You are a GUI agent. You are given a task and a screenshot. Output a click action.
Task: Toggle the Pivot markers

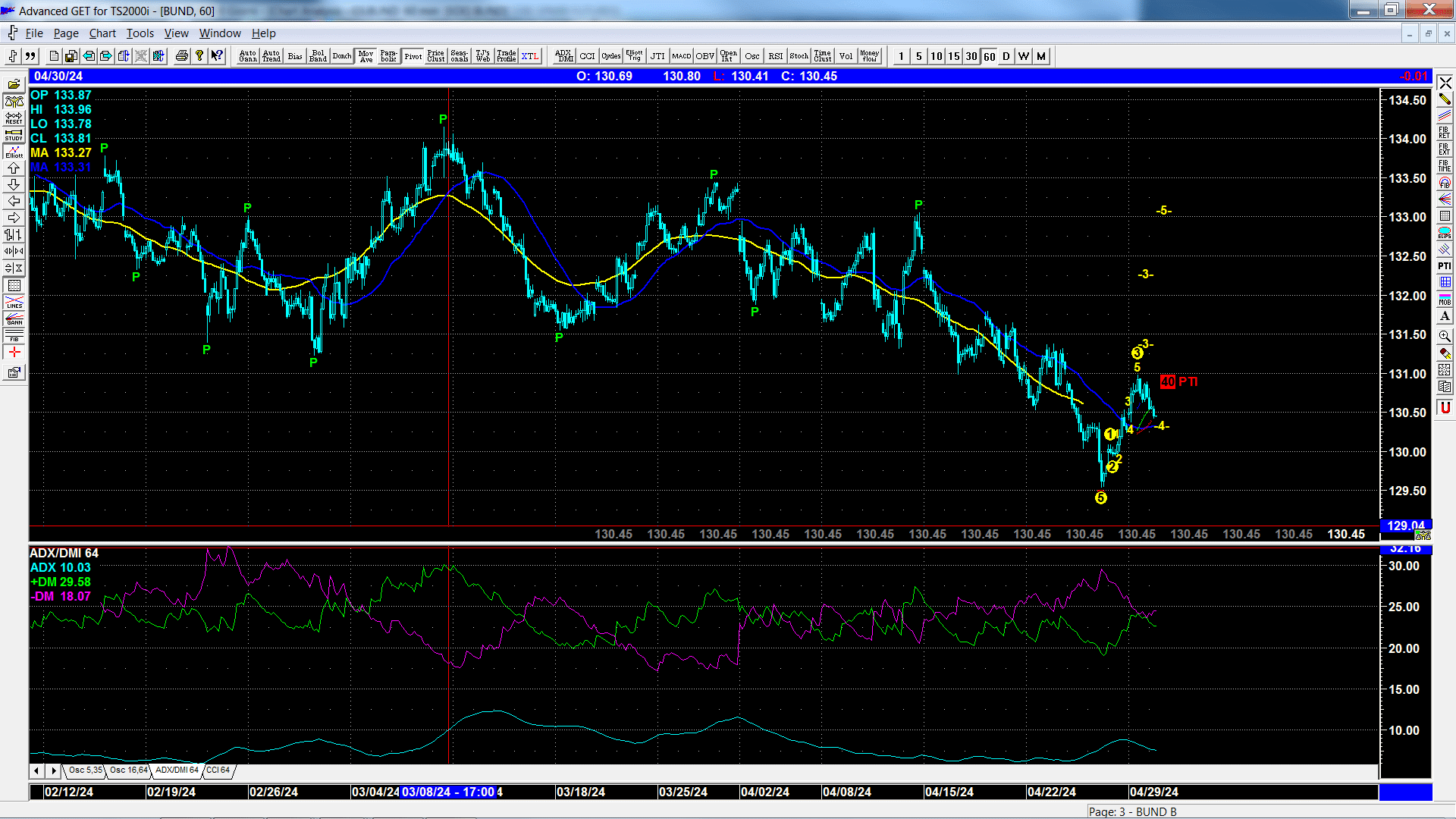[413, 56]
